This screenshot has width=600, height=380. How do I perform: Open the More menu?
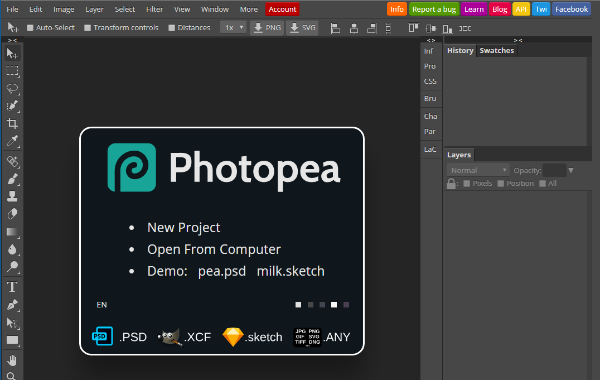tap(249, 9)
